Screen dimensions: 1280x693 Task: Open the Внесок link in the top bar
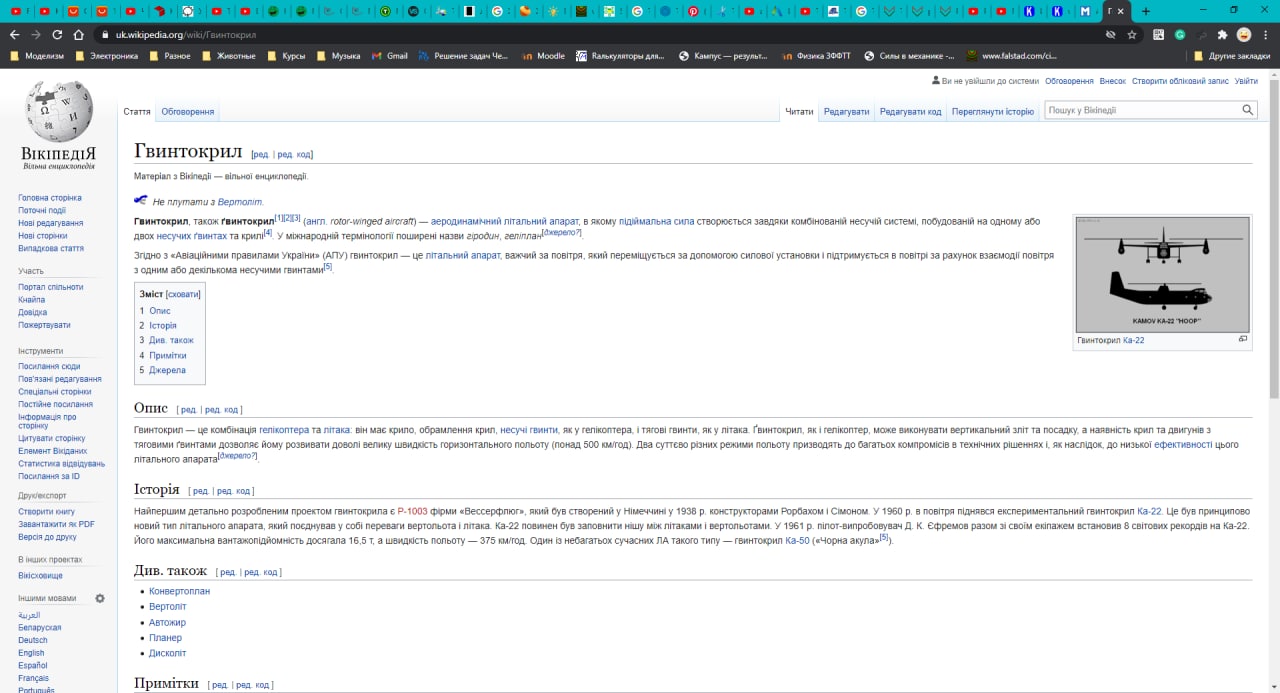click(x=1112, y=81)
